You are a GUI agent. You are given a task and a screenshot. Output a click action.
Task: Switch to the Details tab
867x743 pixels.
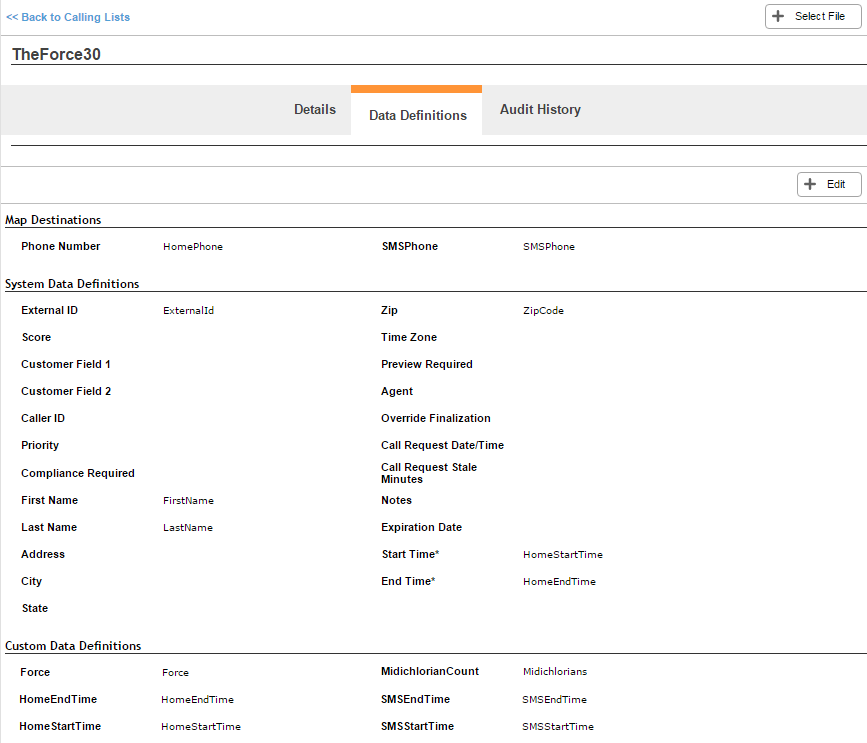(x=315, y=109)
